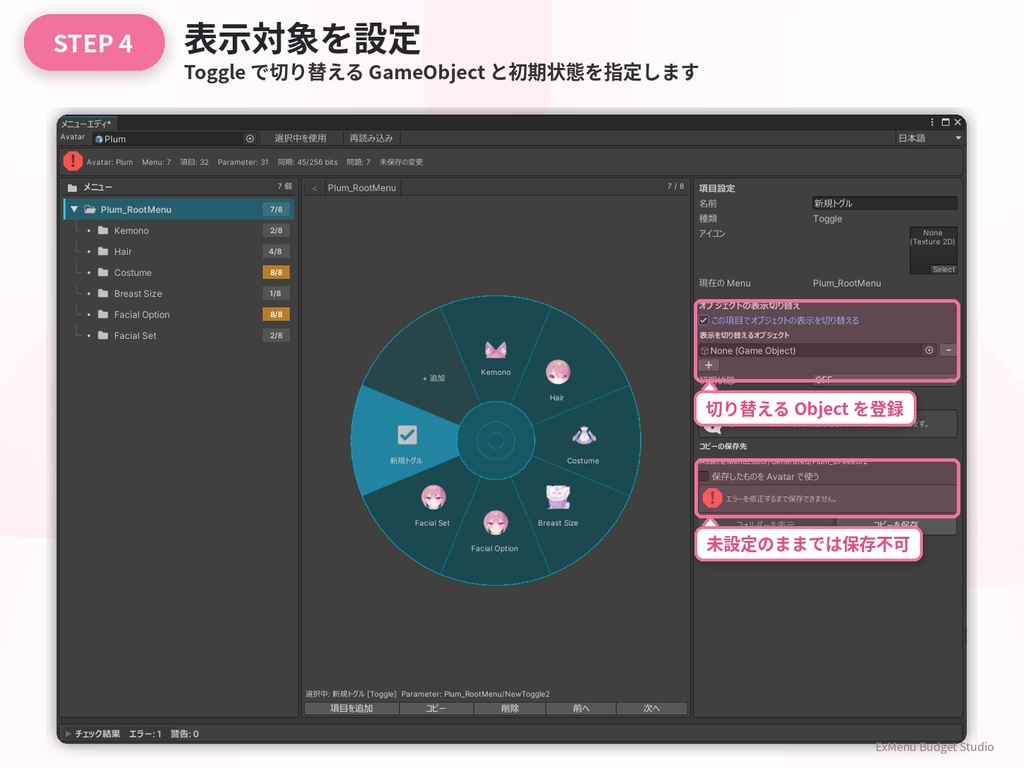Image resolution: width=1024 pixels, height=768 pixels.
Task: Click the 選択中を使用 button
Action: (x=300, y=138)
